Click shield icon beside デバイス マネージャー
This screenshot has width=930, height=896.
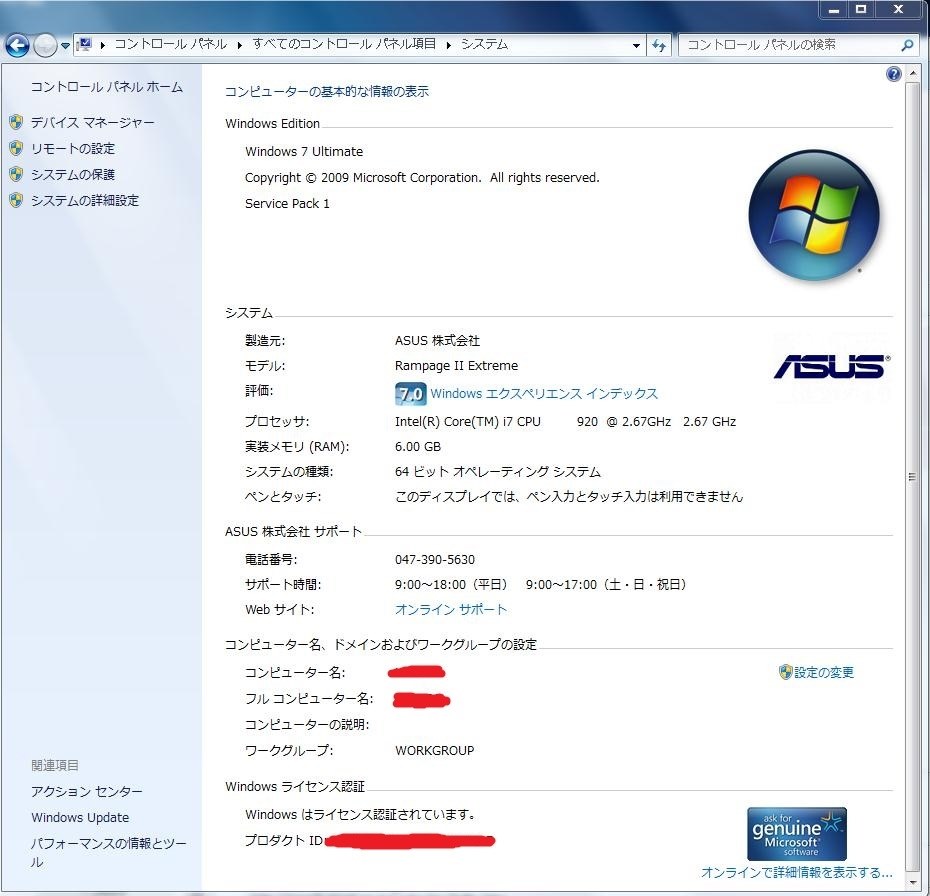(x=17, y=122)
